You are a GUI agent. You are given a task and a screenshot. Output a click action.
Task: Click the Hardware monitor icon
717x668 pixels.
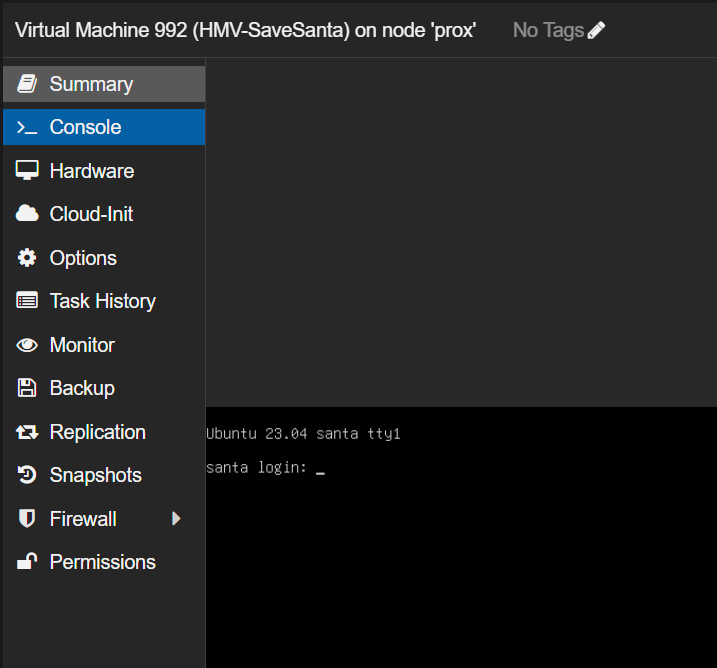point(27,171)
